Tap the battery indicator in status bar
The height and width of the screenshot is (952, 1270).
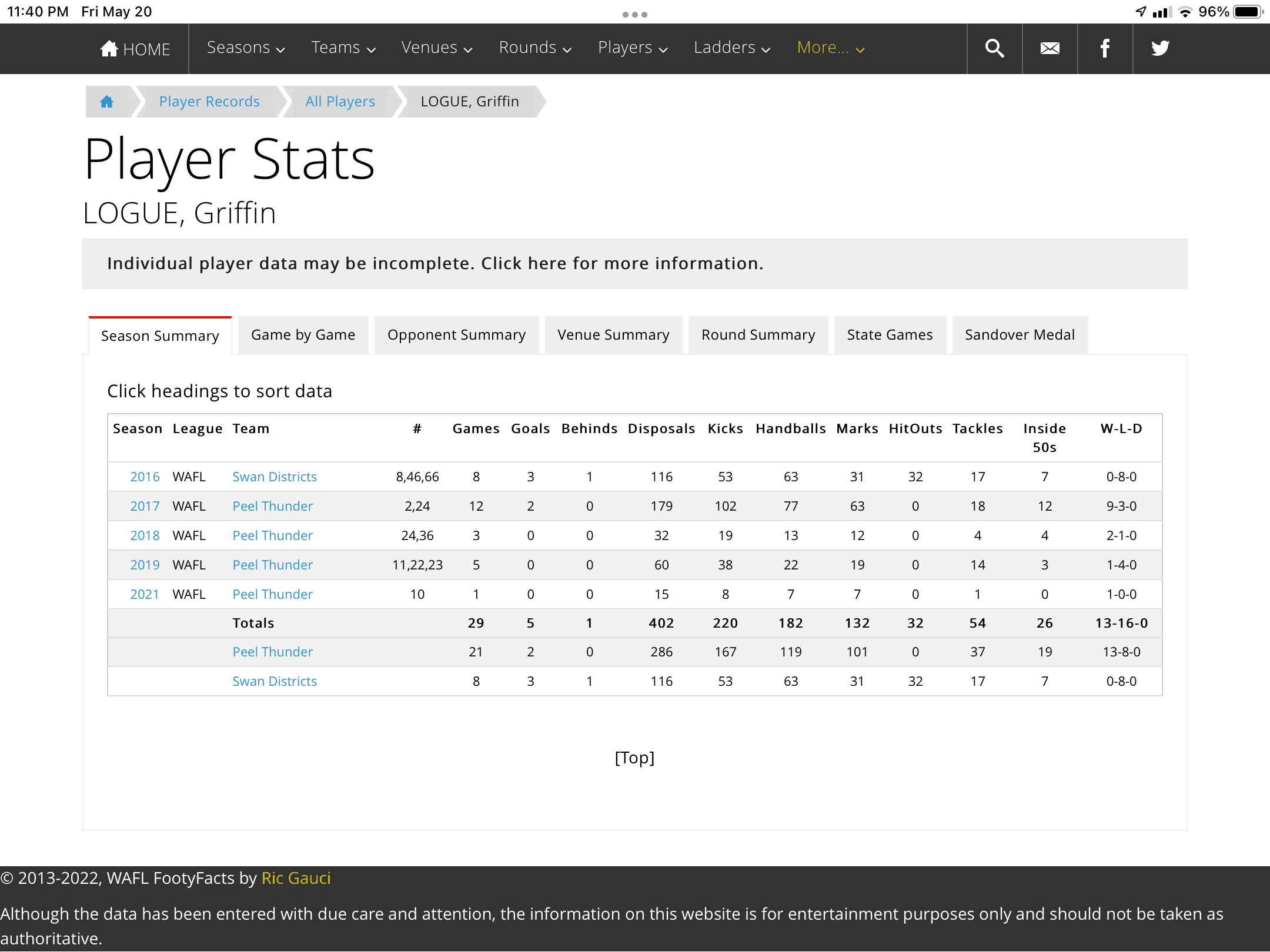pyautogui.click(x=1248, y=12)
